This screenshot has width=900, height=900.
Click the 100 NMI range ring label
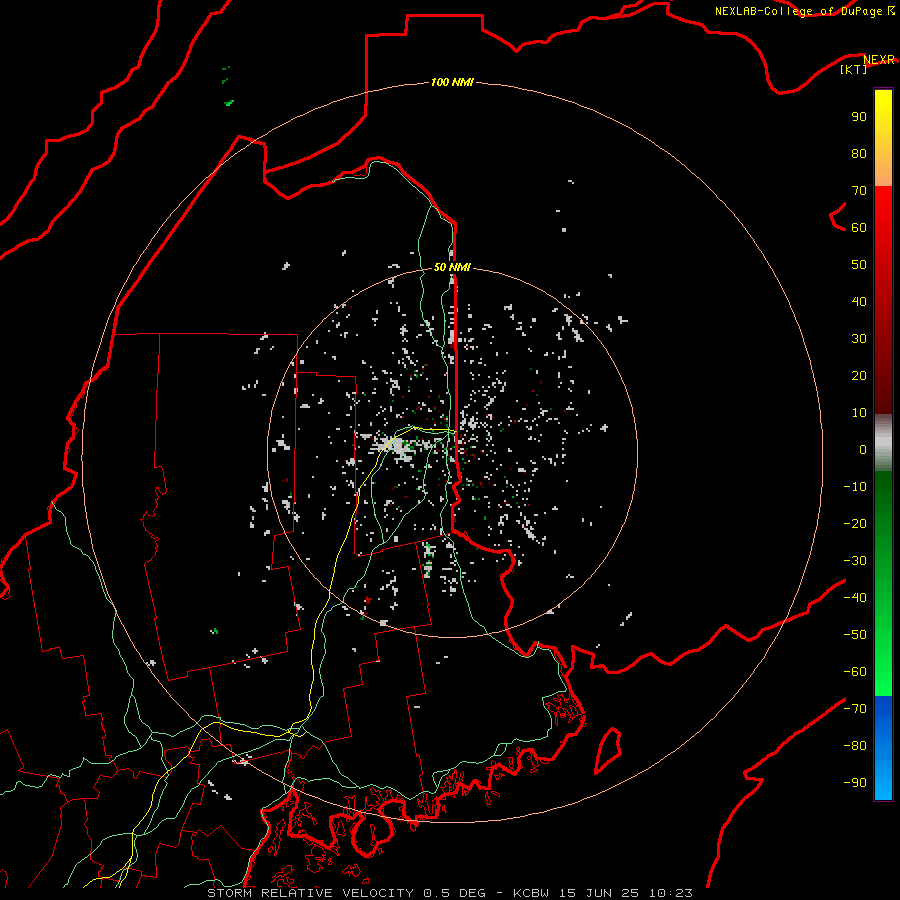tap(452, 82)
